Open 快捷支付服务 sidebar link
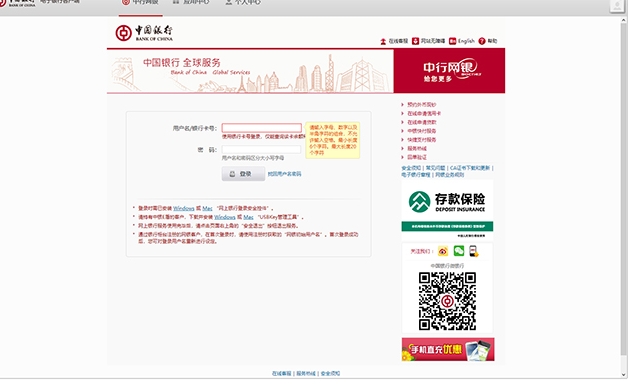The image size is (628, 385). tap(421, 140)
